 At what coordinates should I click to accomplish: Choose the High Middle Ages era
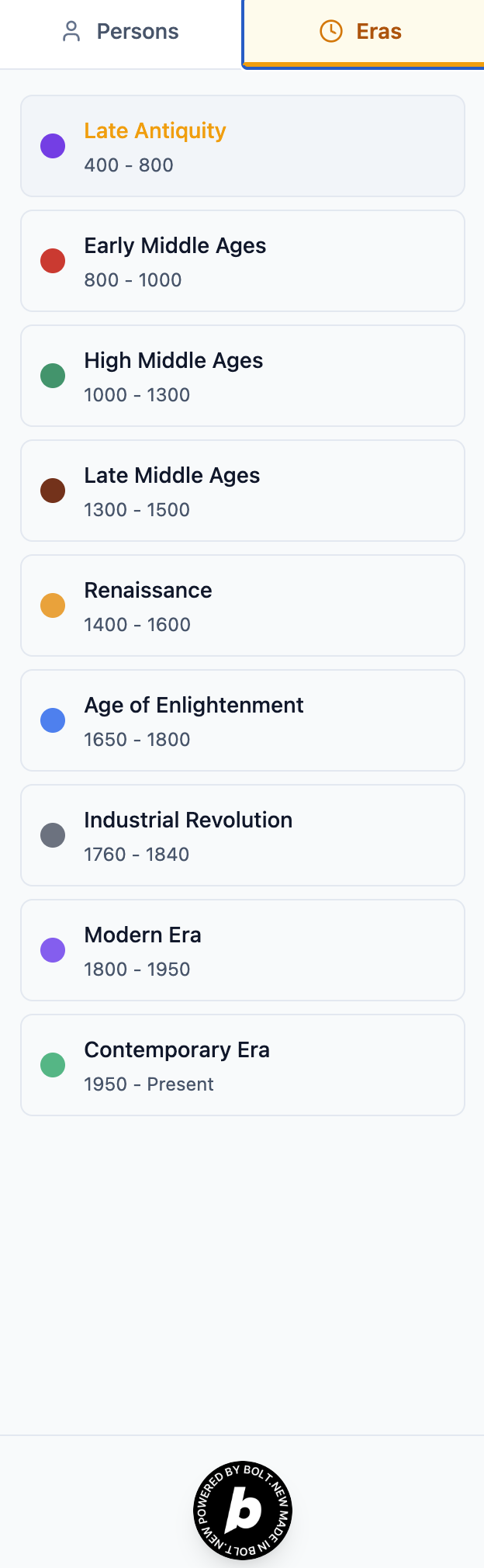pos(243,376)
